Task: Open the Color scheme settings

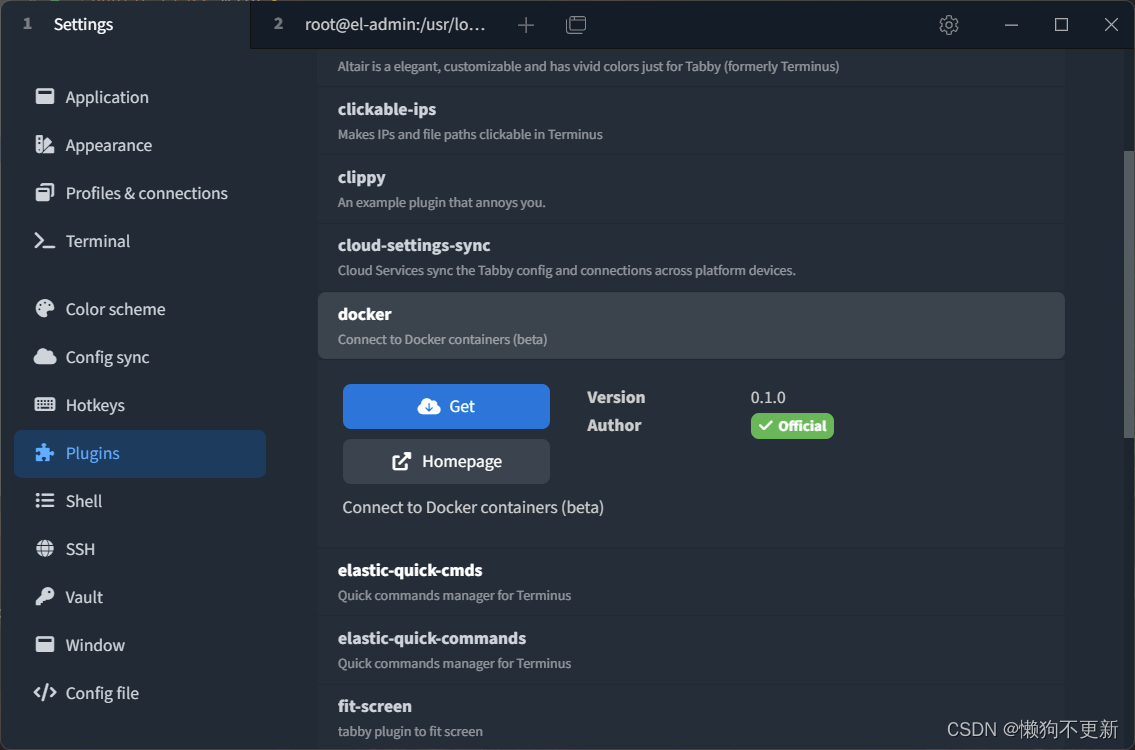Action: pos(140,309)
